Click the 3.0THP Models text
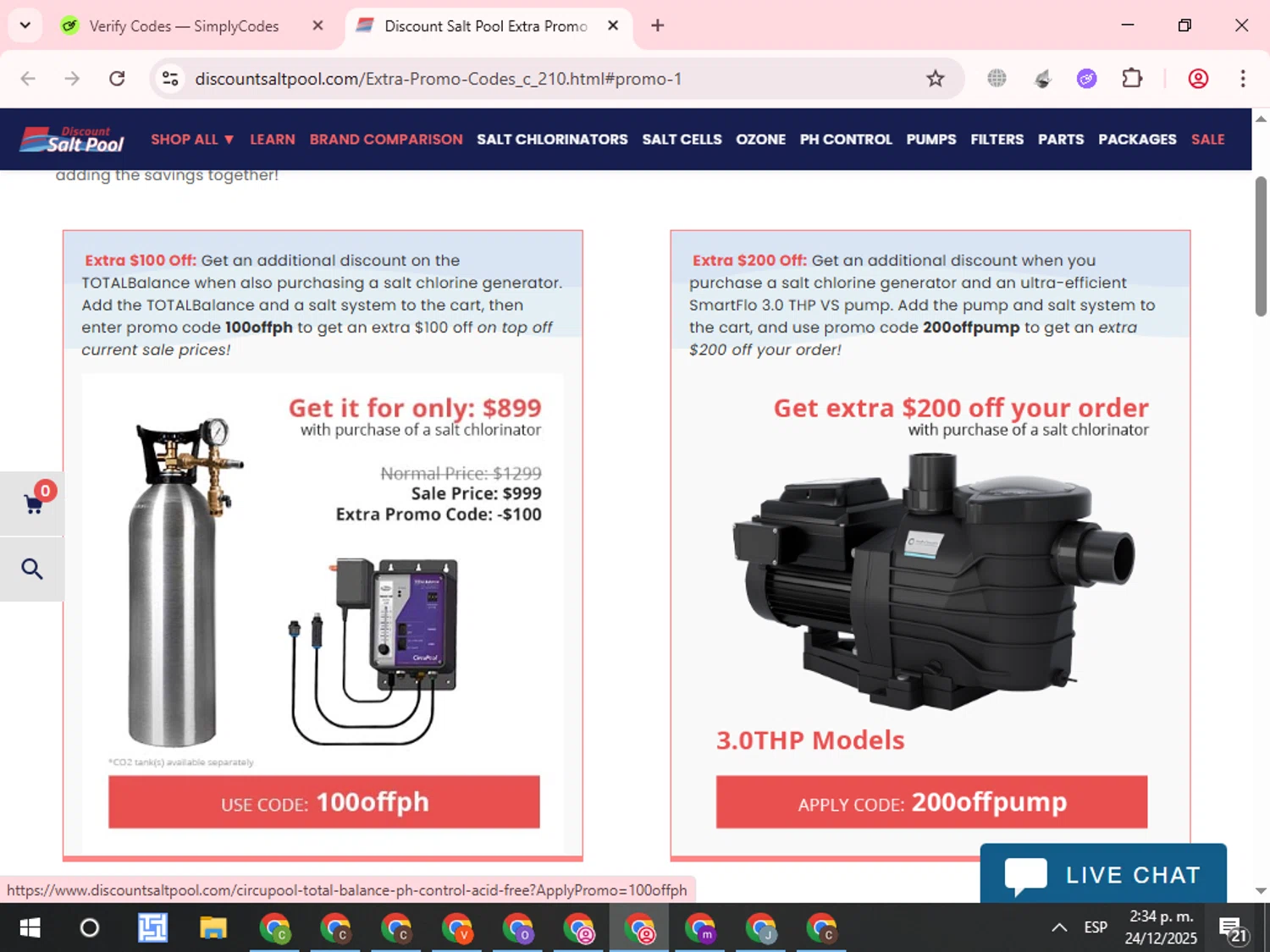 coord(810,740)
